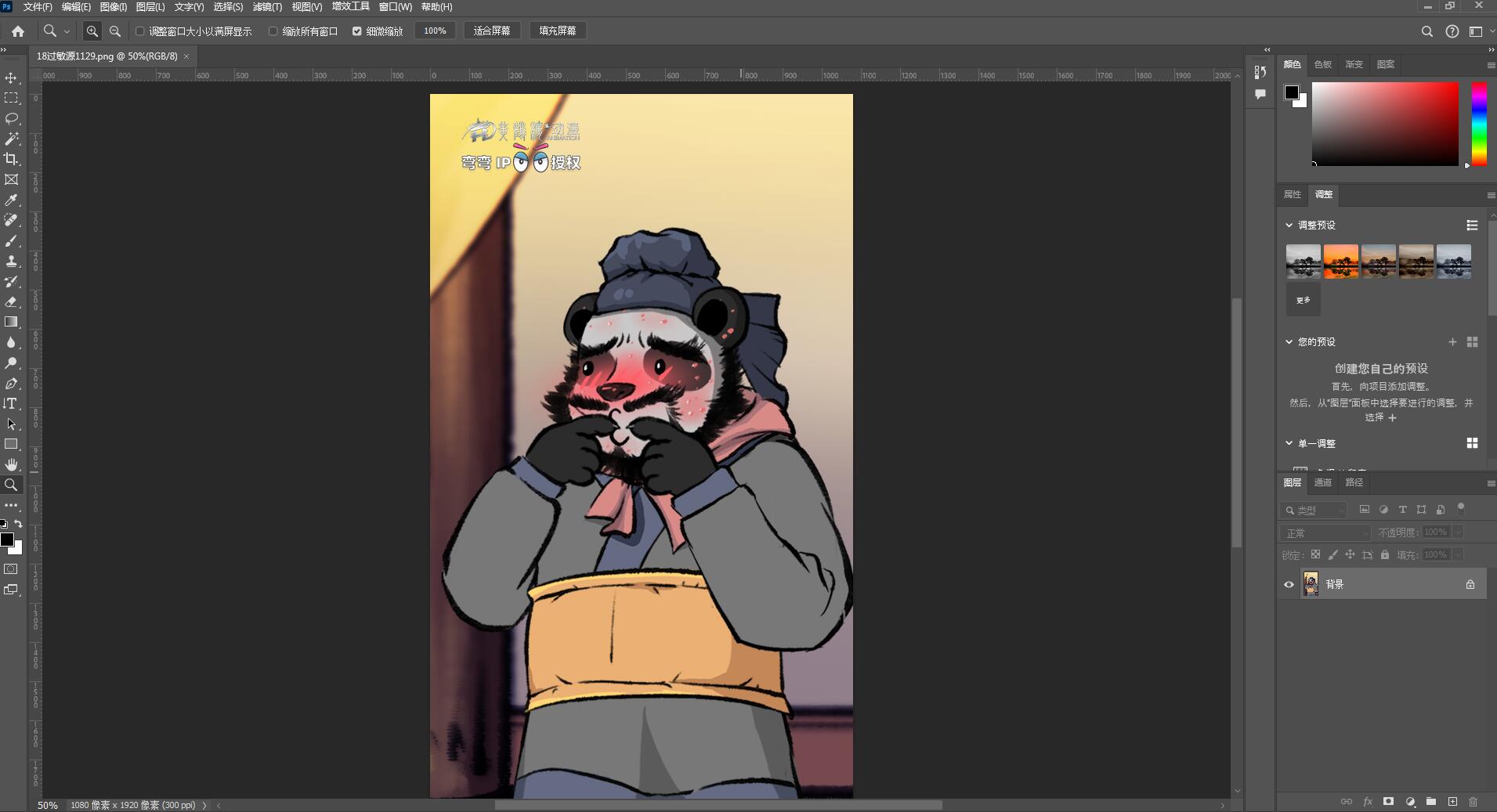Click the rainbow hue slider strip

[1479, 124]
